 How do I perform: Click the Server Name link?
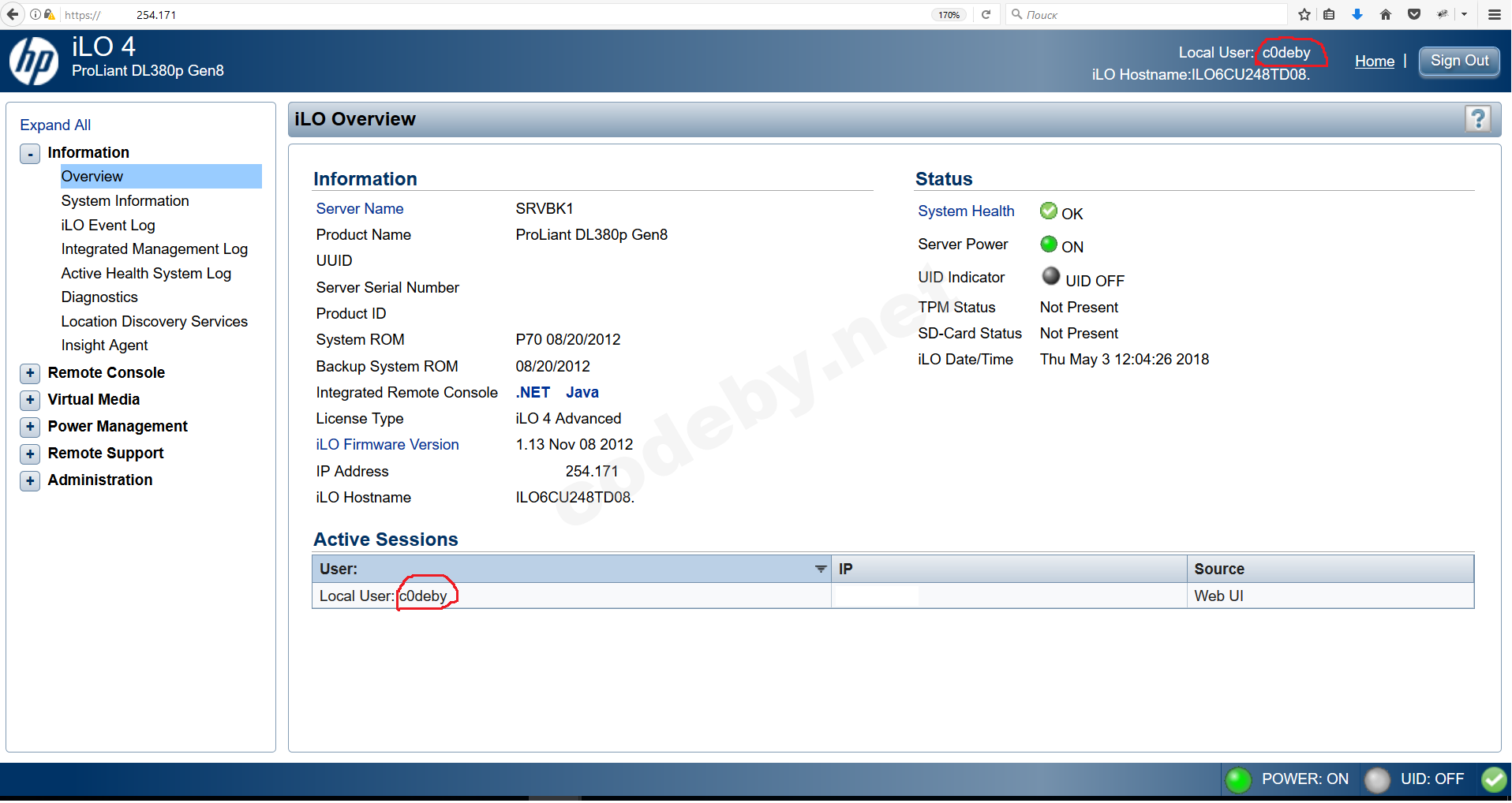point(360,209)
